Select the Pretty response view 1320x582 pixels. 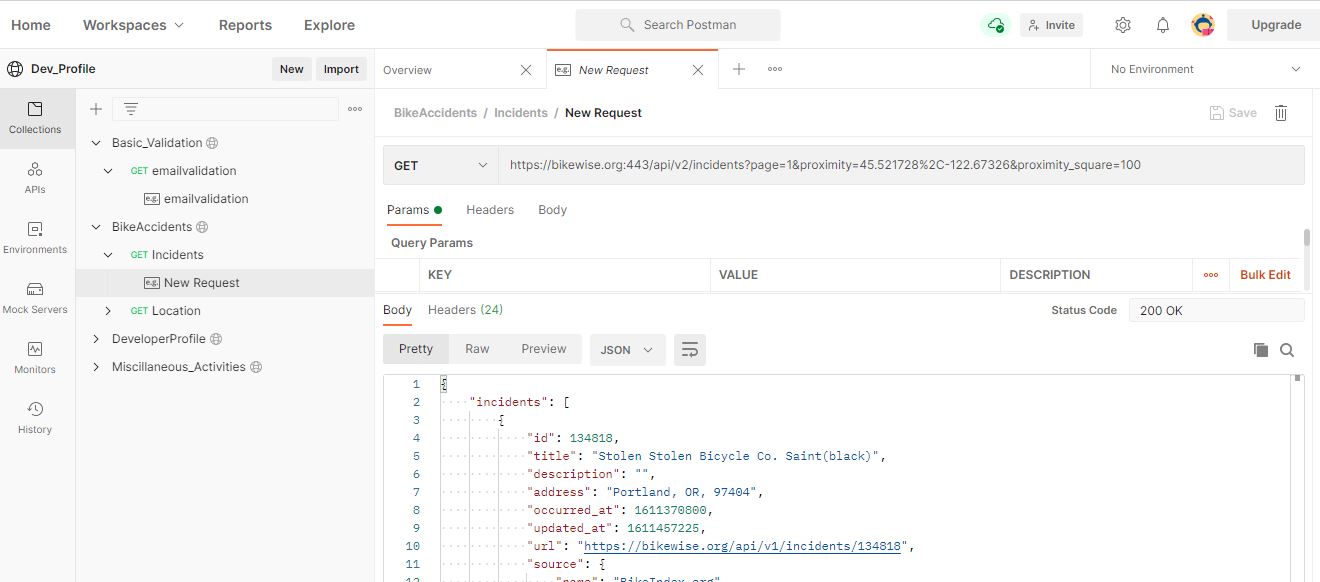(416, 349)
